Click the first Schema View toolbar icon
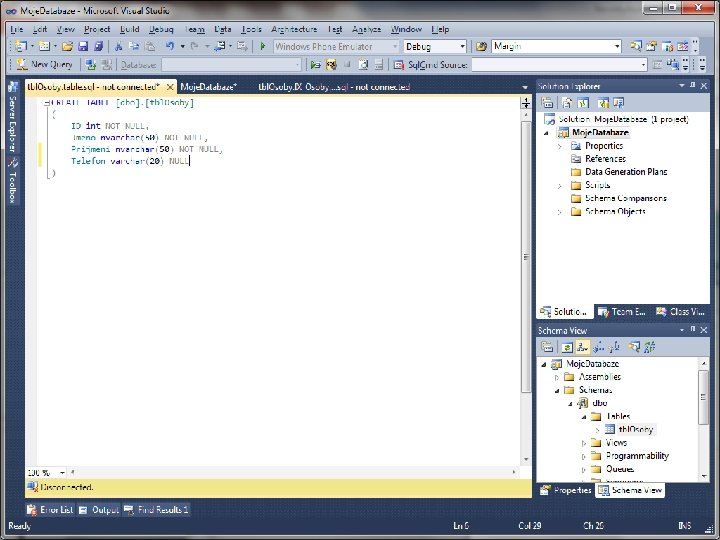Viewport: 720px width, 540px height. (547, 347)
